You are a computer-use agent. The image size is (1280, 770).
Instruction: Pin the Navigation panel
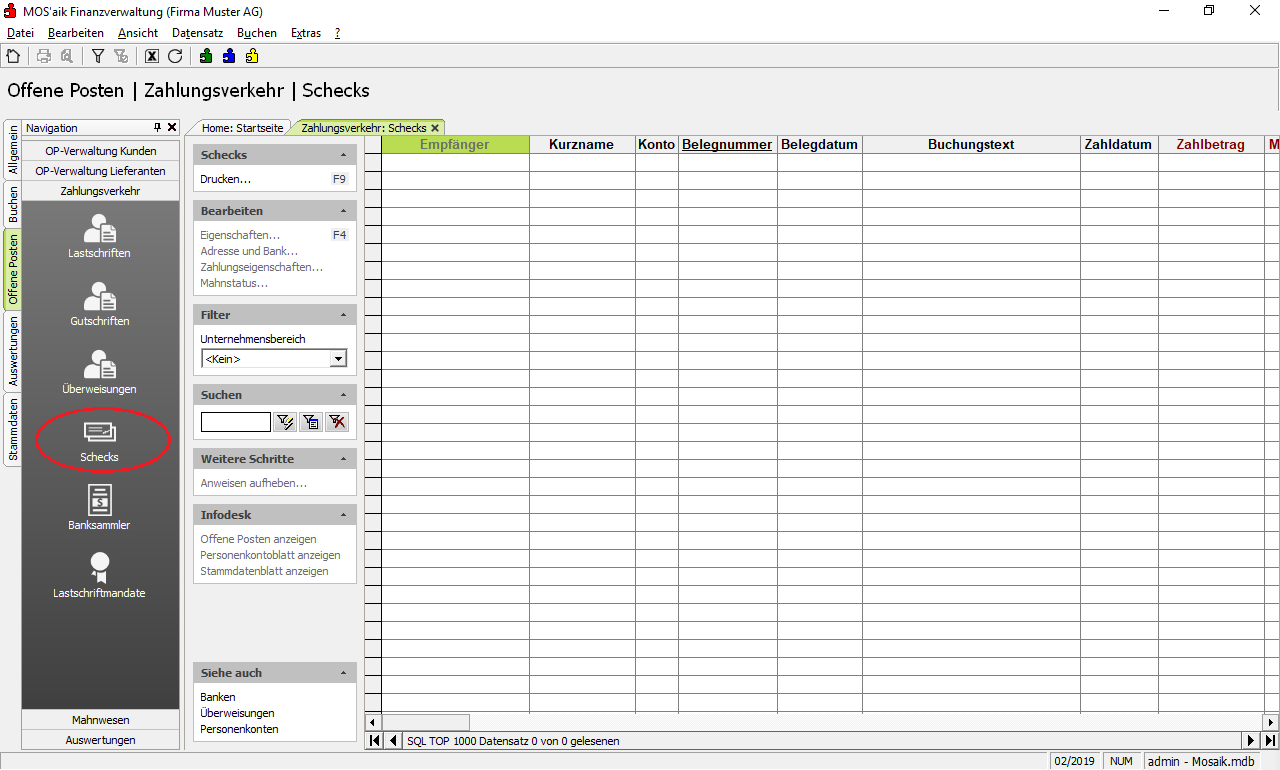pyautogui.click(x=157, y=128)
